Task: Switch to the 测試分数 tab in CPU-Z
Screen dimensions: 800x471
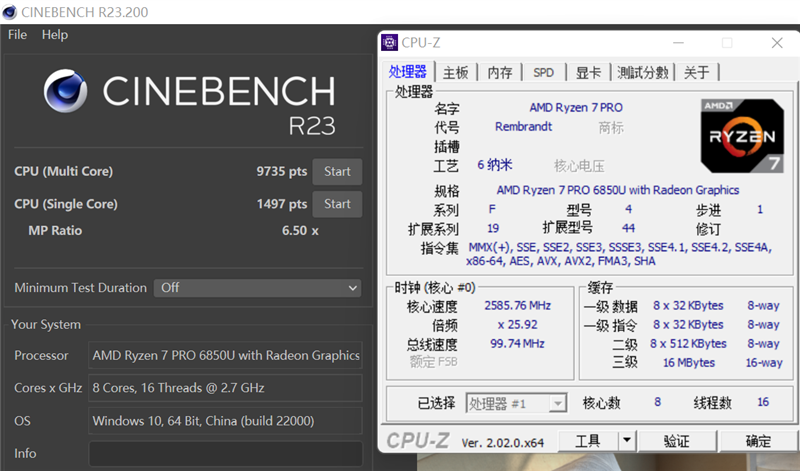Action: pos(643,72)
